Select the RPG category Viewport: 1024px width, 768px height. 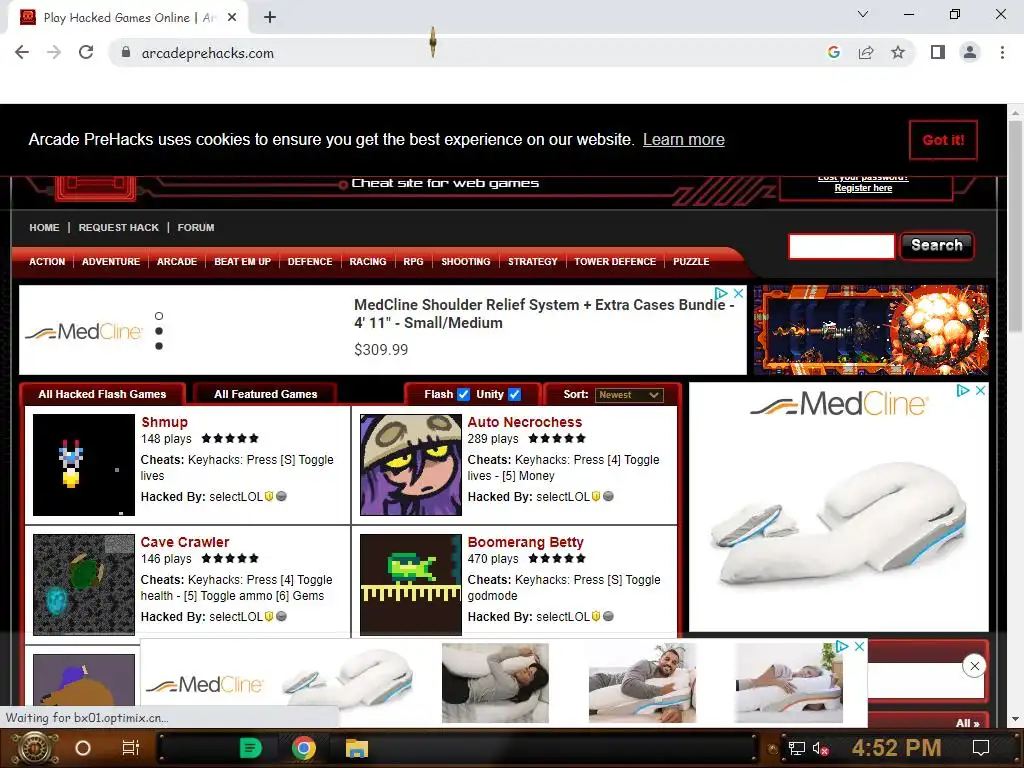point(413,262)
